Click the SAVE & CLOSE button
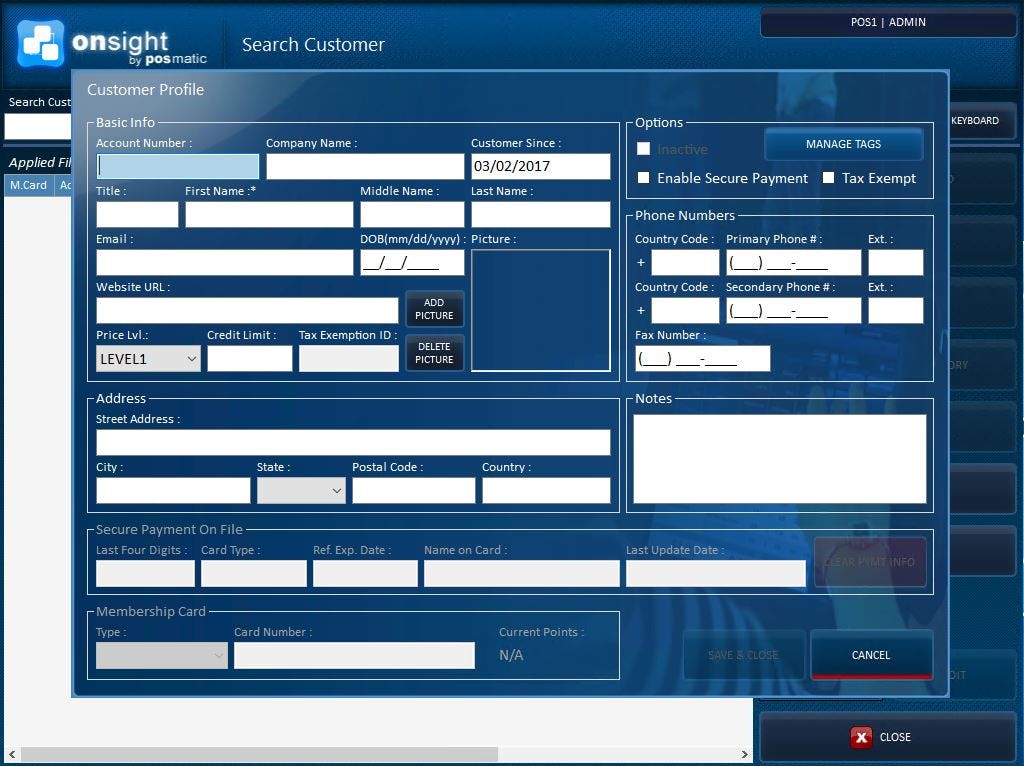This screenshot has height=766, width=1024. point(743,655)
